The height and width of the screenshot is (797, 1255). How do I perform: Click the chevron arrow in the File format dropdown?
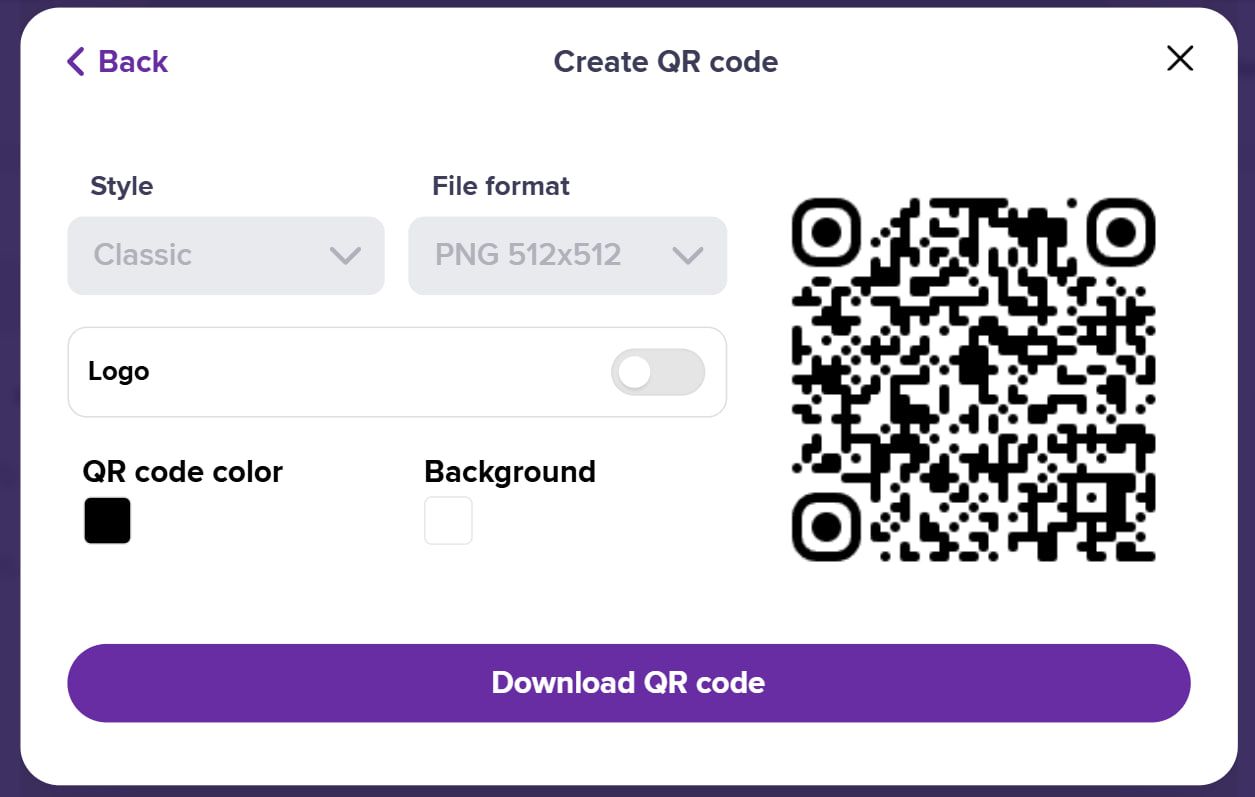[x=688, y=256]
